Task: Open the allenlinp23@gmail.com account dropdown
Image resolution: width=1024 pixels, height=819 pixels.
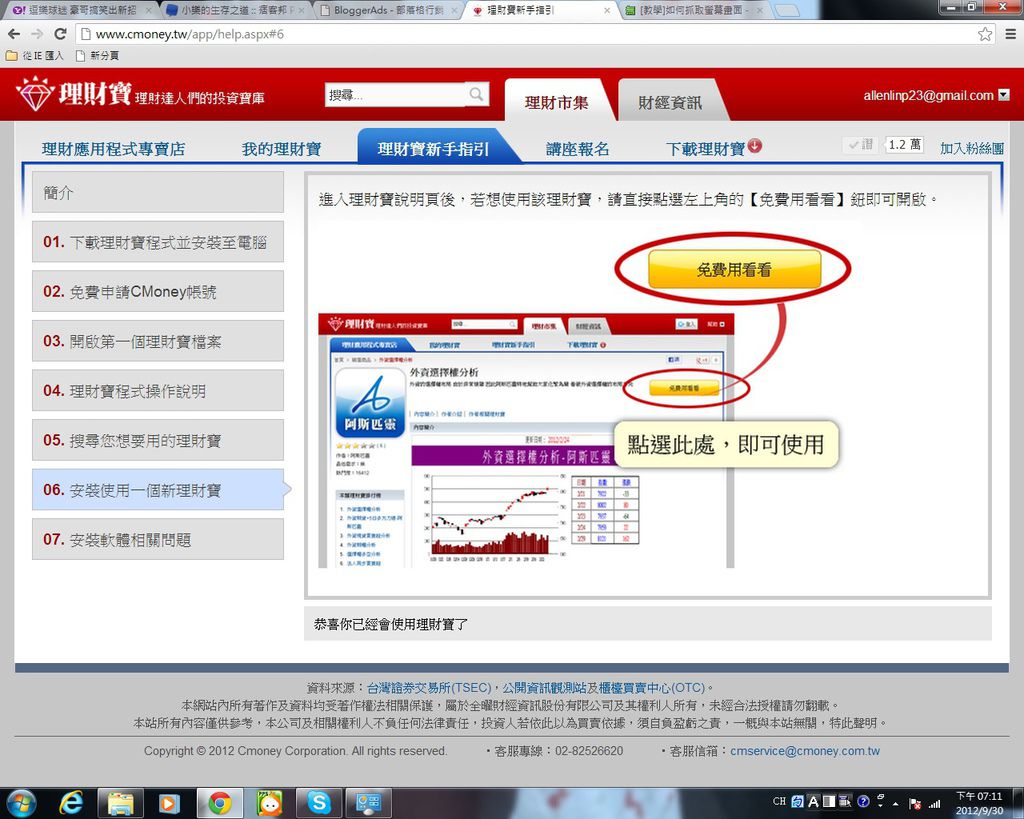Action: 1004,95
